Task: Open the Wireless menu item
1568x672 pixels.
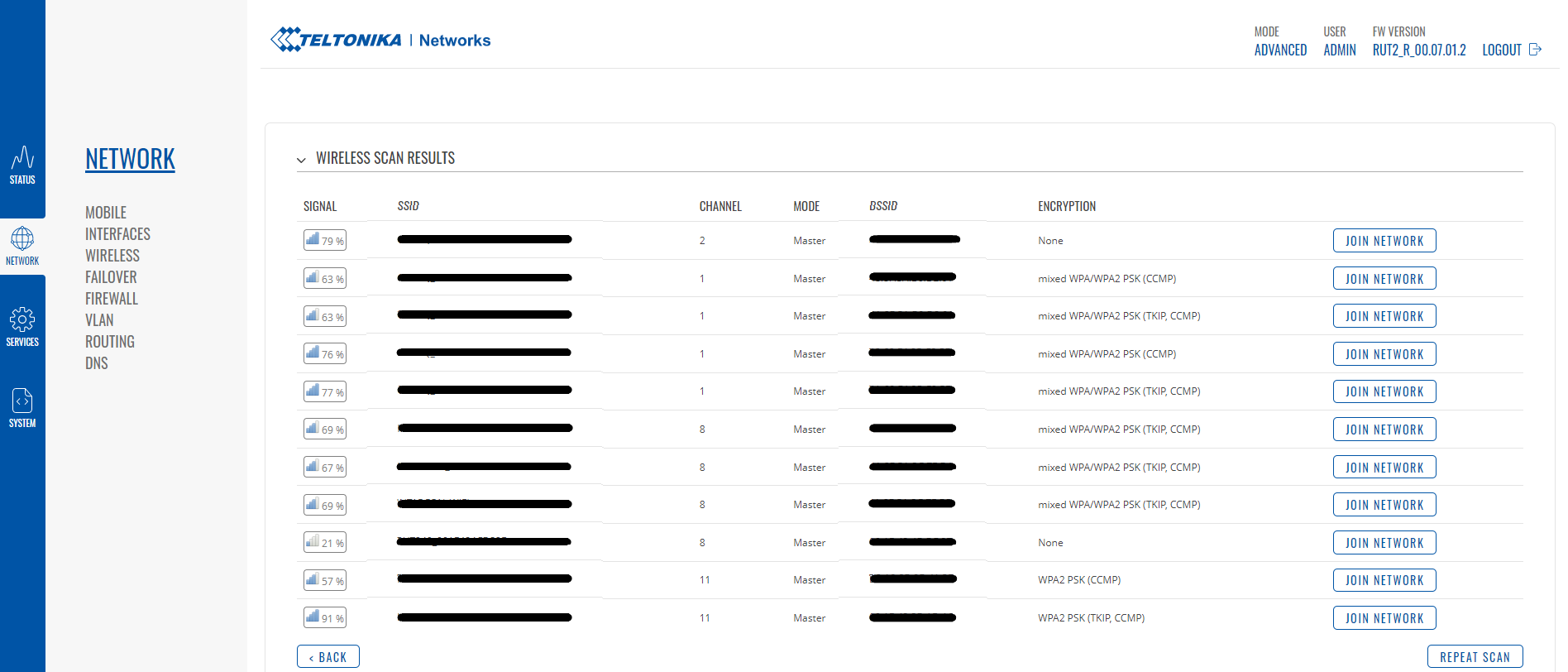Action: [112, 256]
